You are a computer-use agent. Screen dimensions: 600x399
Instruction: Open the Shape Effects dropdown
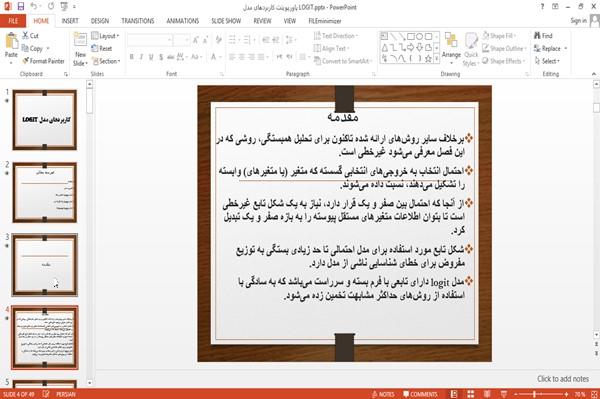pyautogui.click(x=504, y=61)
